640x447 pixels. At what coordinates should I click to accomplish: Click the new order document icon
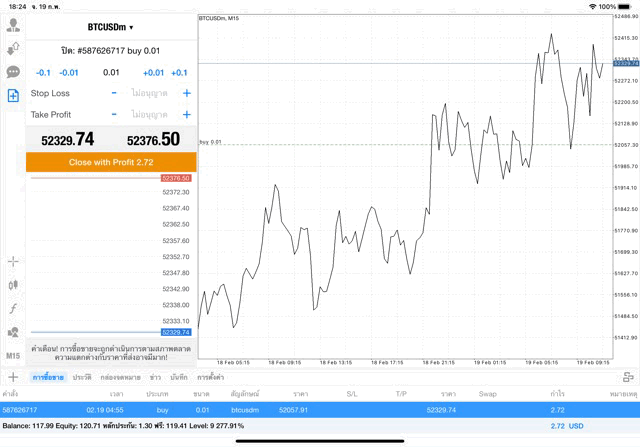point(13,95)
